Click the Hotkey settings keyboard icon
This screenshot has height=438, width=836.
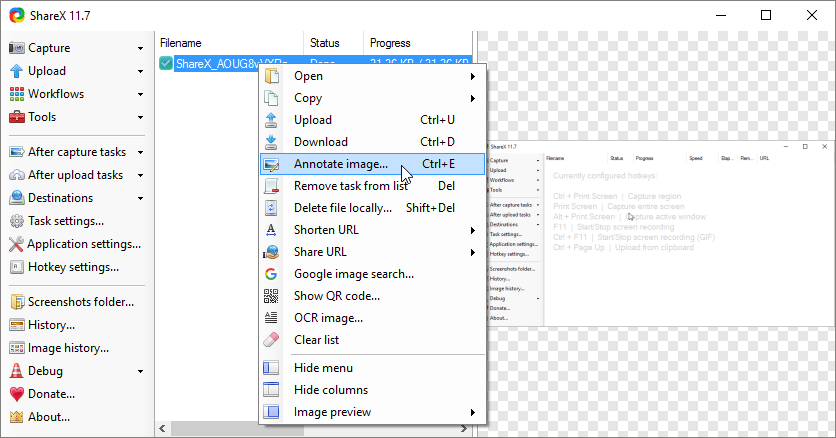click(17, 267)
